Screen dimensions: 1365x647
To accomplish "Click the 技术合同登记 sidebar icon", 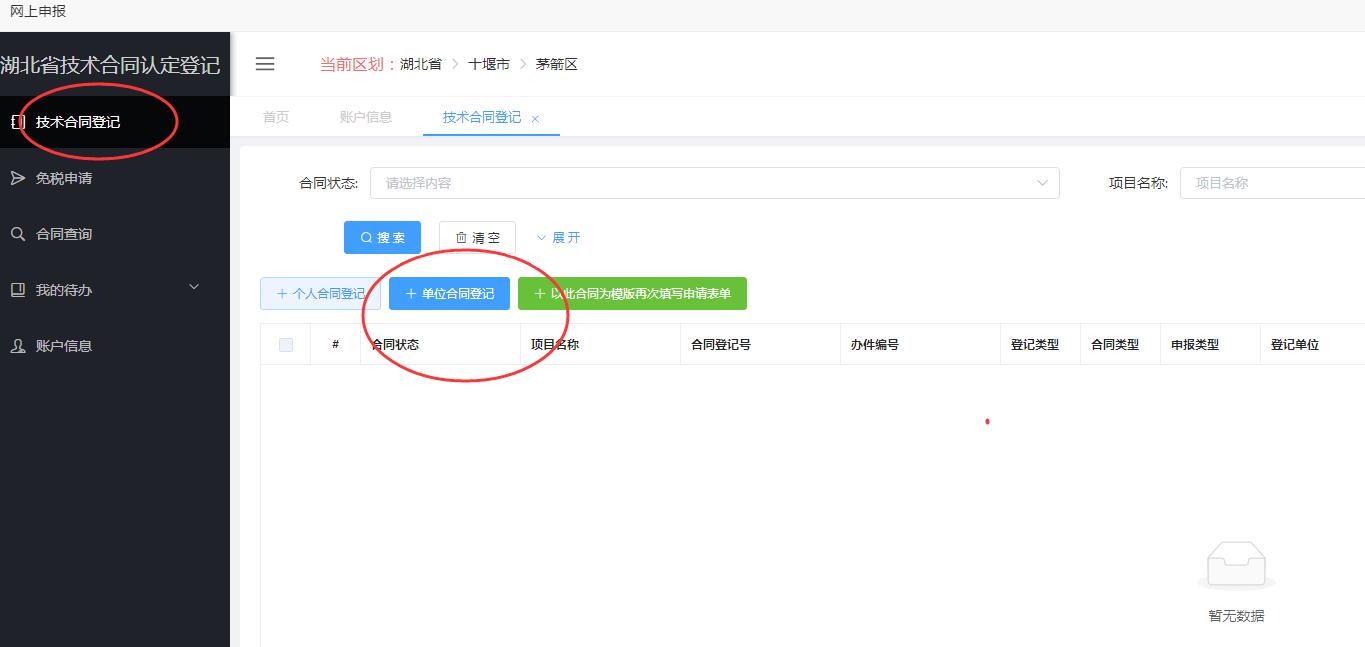I will point(17,122).
